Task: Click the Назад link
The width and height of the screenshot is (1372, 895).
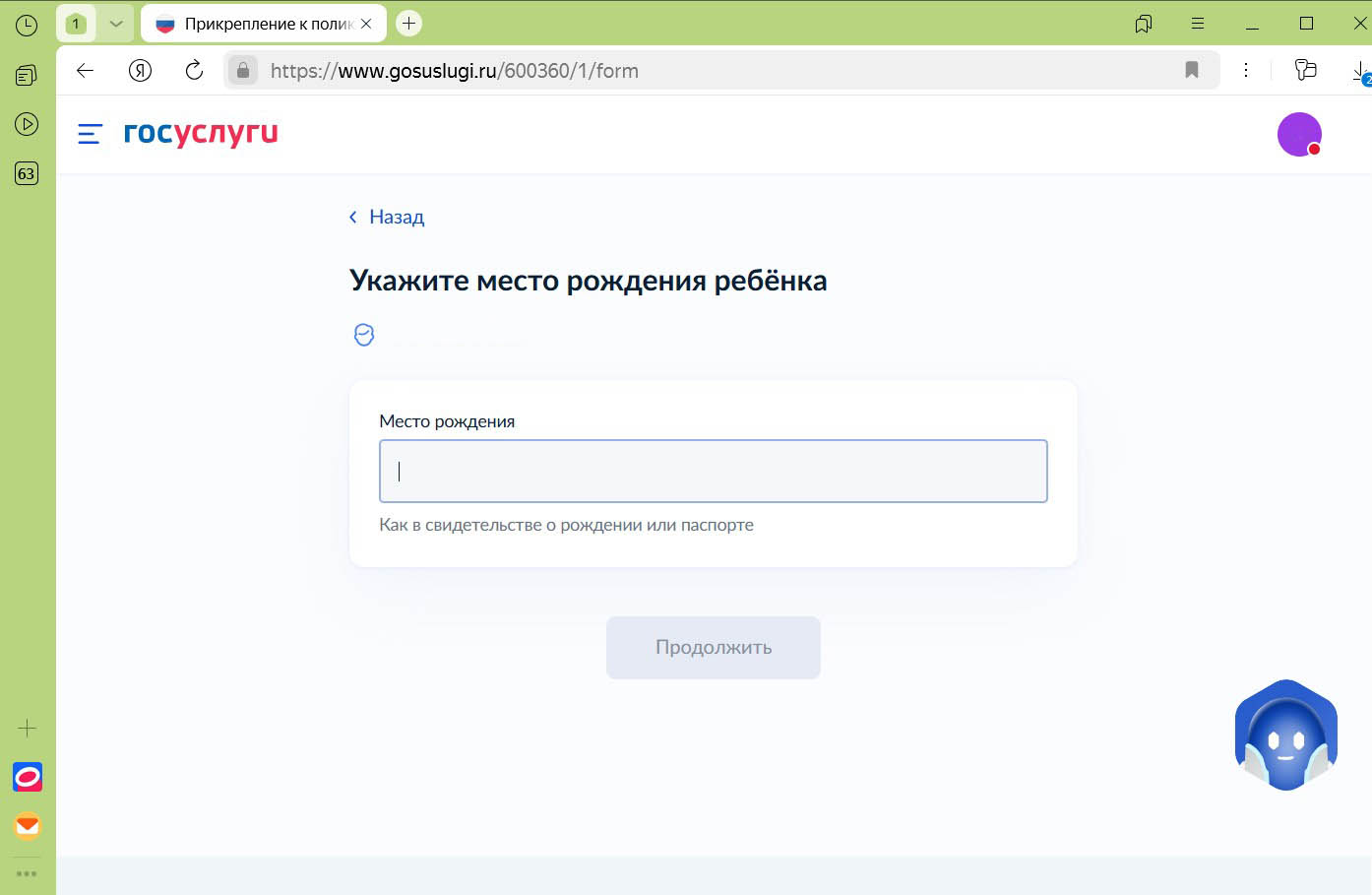Action: pyautogui.click(x=387, y=217)
